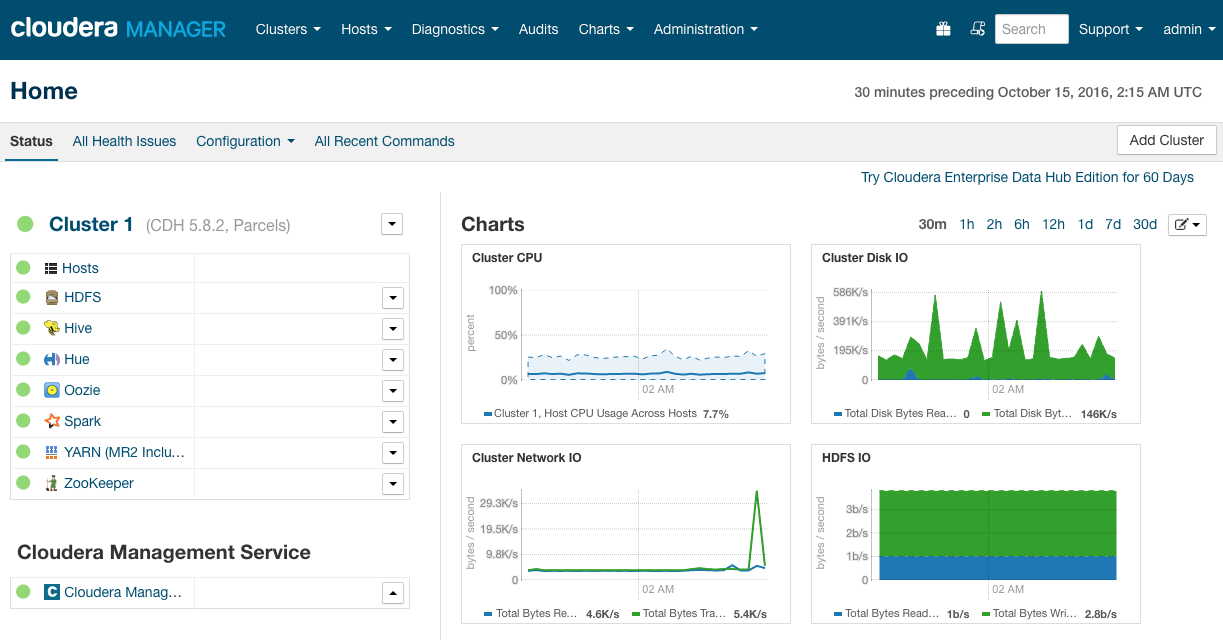Click the Hive bee icon
Image resolution: width=1223 pixels, height=640 pixels.
52,328
